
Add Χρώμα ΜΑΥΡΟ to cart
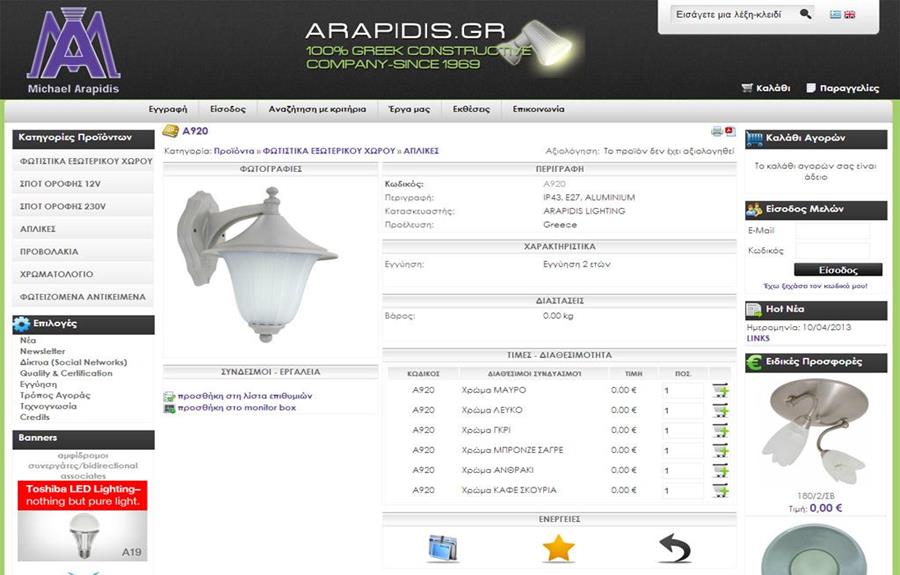point(720,390)
